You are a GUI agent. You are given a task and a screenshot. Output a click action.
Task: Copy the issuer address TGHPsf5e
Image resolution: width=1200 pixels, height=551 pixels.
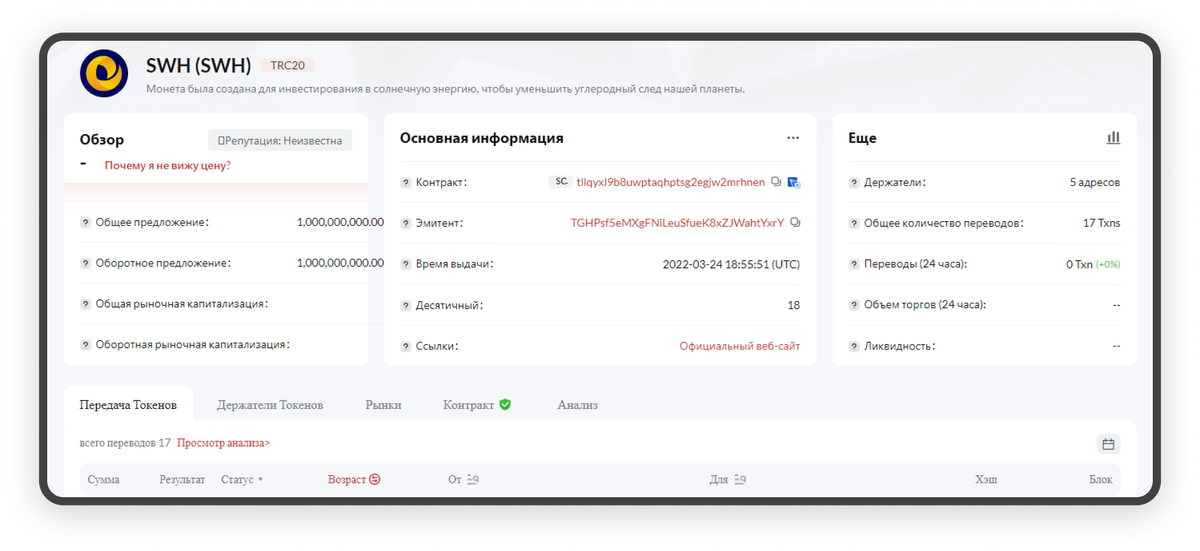coord(795,223)
